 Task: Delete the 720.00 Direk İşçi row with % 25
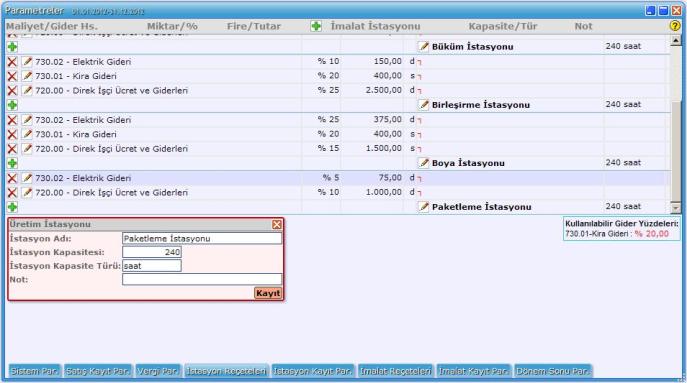[x=12, y=91]
